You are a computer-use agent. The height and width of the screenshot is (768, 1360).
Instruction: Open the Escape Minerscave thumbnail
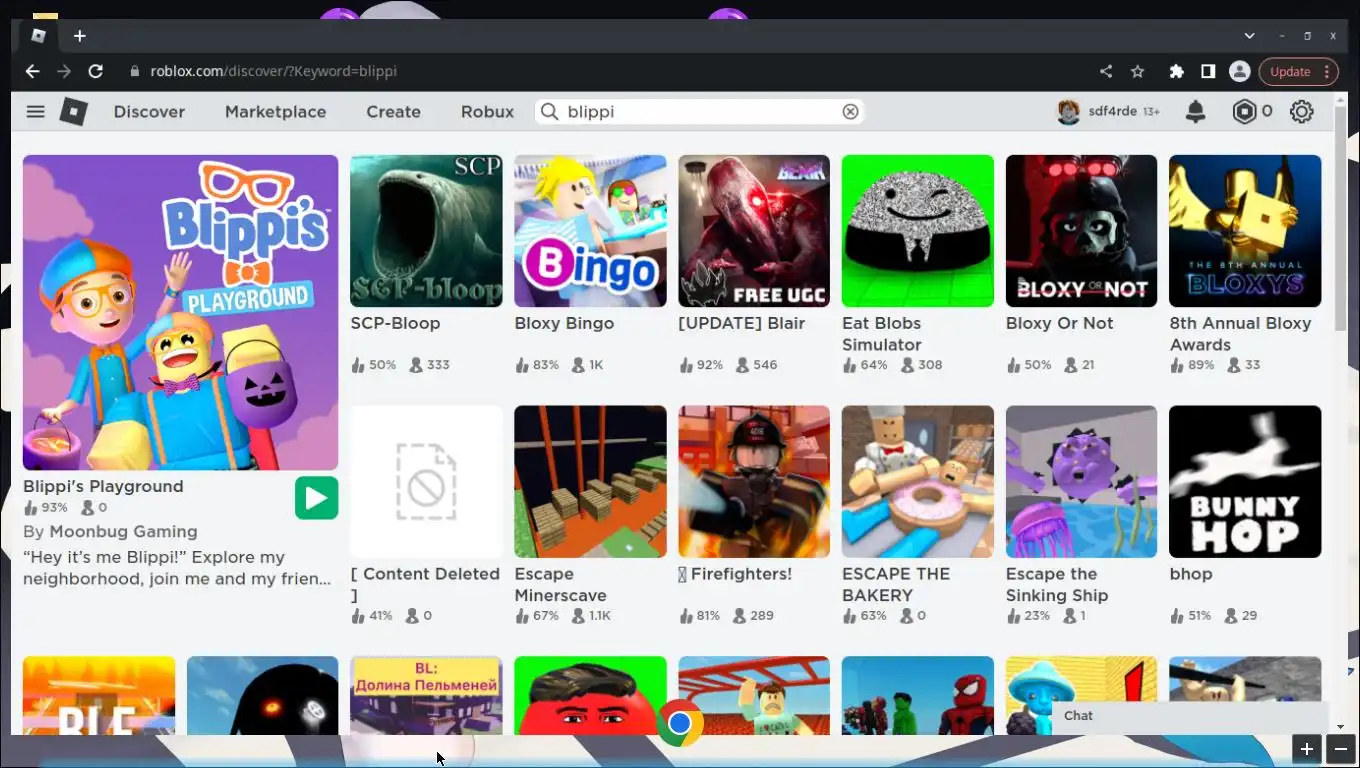pos(590,481)
